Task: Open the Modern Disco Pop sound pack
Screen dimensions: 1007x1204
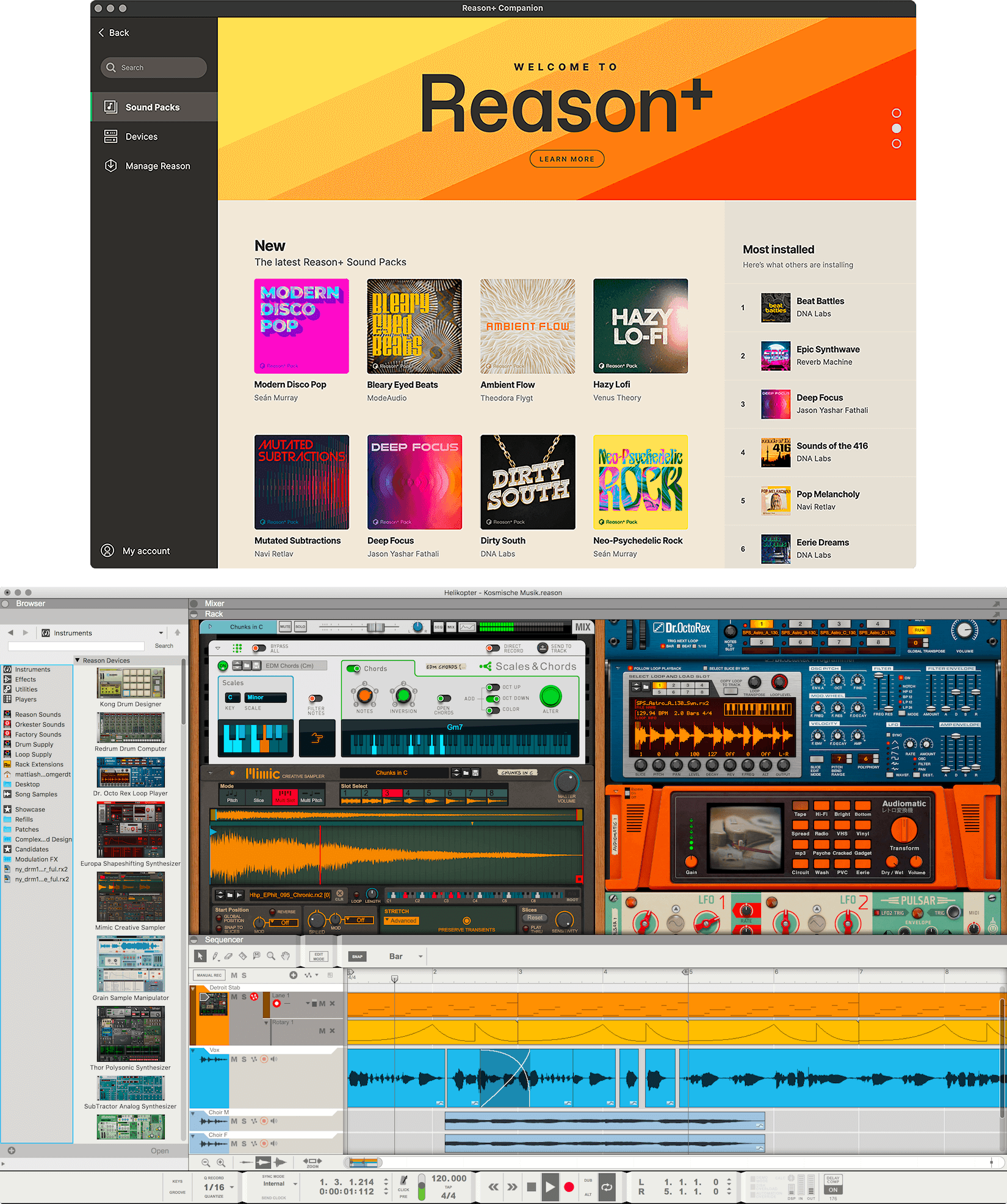Action: (x=301, y=326)
